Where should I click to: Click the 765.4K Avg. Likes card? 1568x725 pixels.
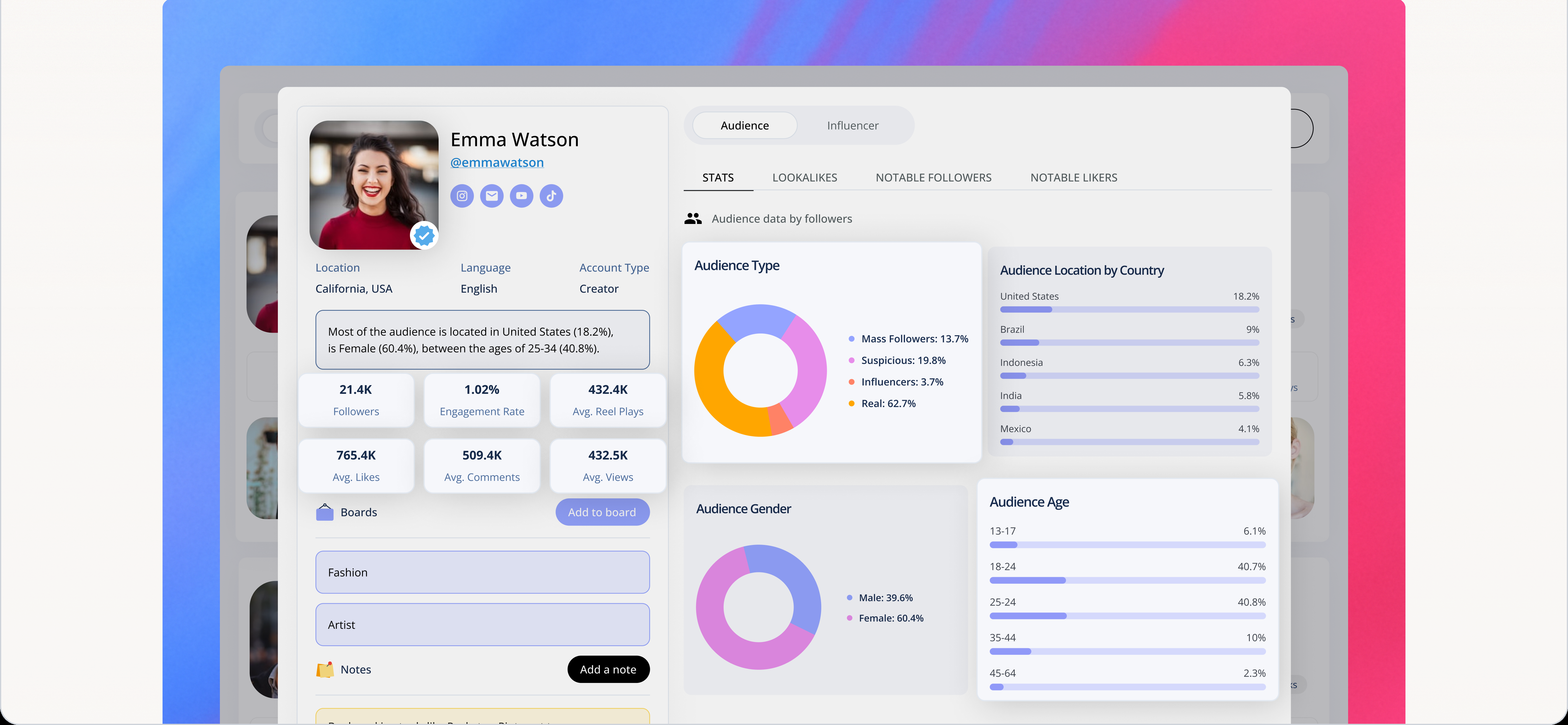click(x=356, y=466)
